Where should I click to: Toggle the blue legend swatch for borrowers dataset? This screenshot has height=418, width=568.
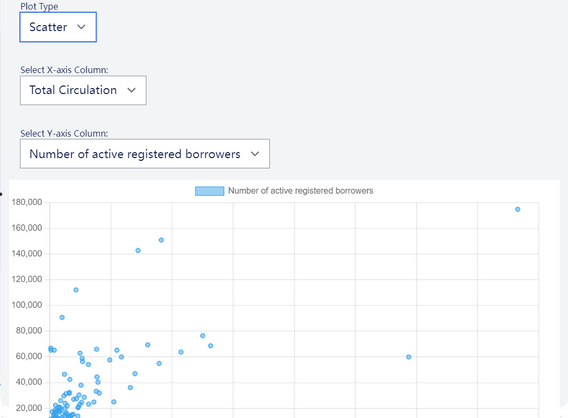209,191
